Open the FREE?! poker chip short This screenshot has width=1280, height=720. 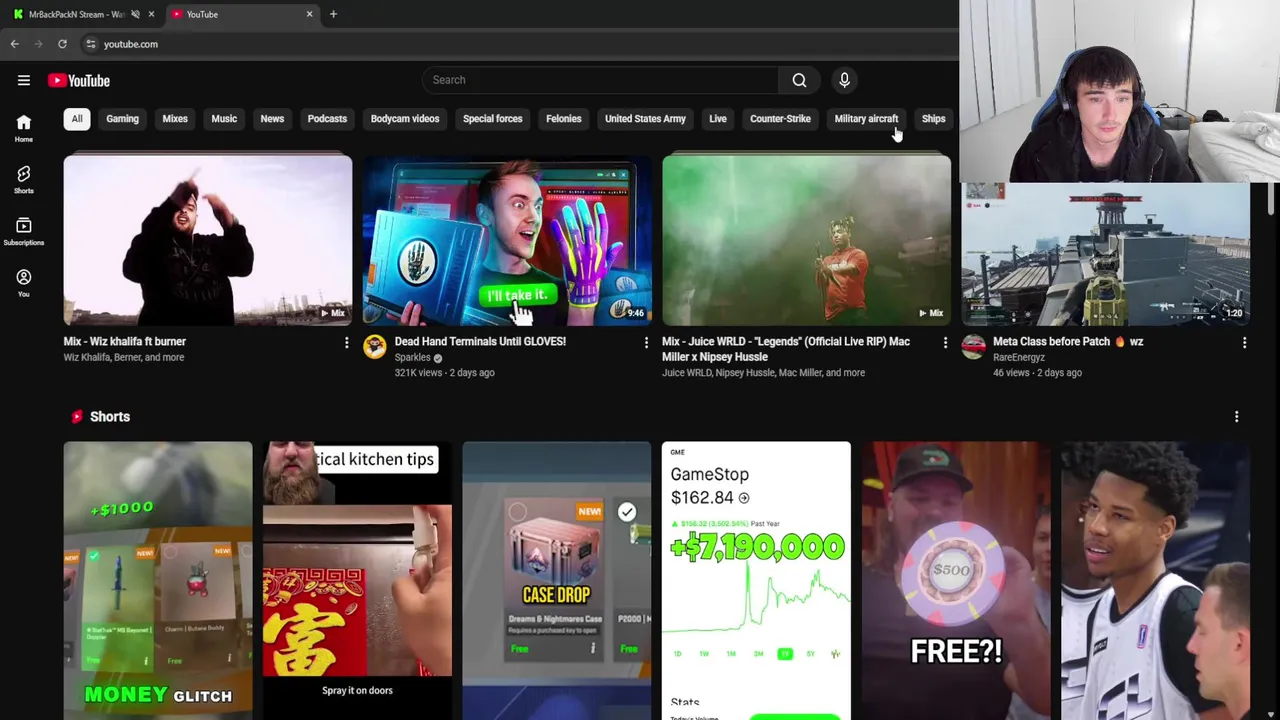(x=956, y=580)
